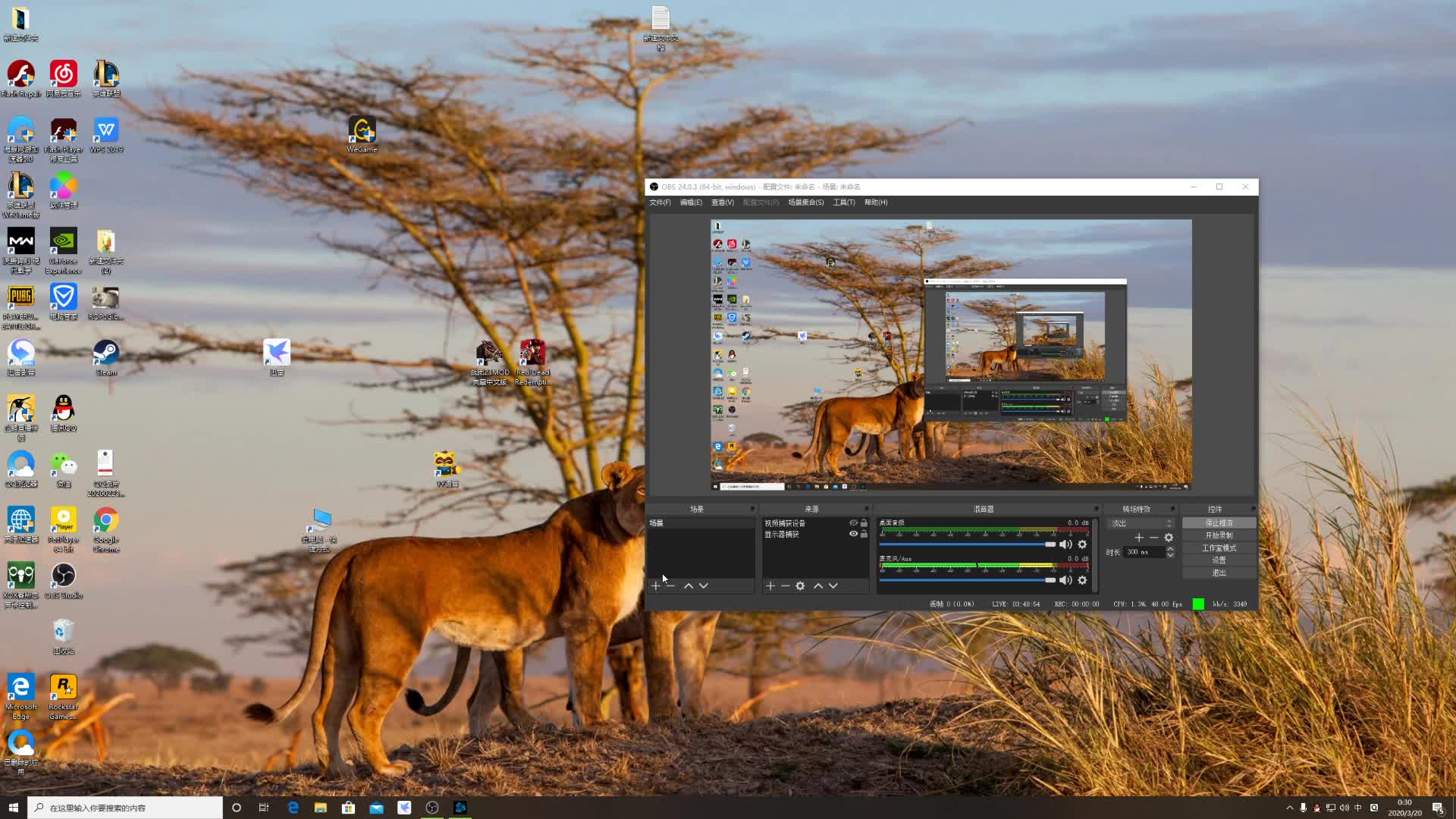
Task: Click the 设置 button in controls
Action: click(x=1219, y=560)
